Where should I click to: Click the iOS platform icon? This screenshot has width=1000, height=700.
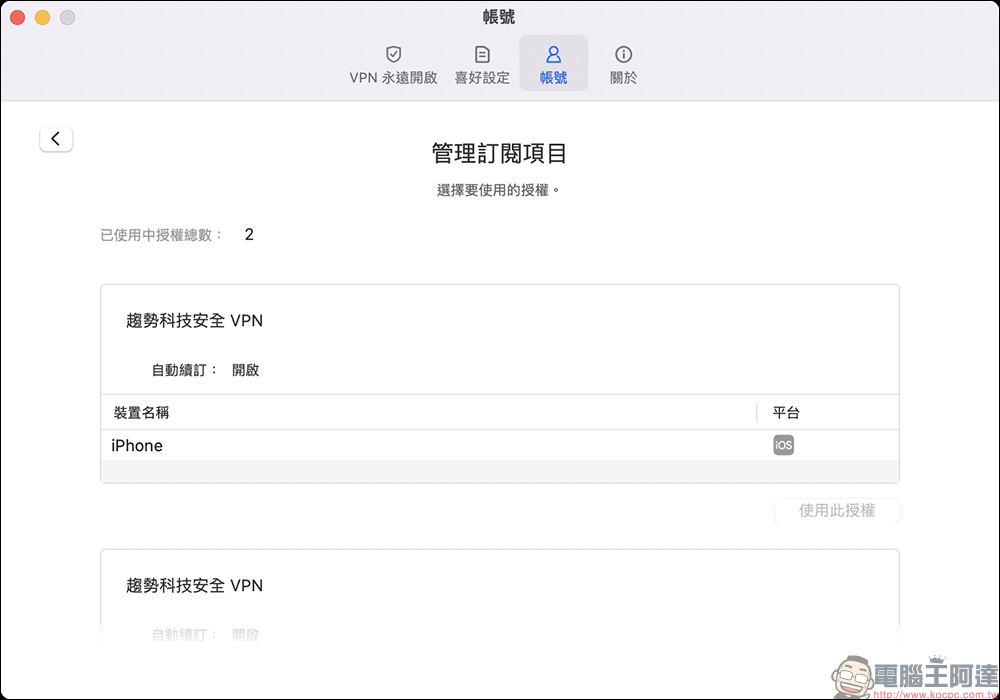click(x=783, y=445)
